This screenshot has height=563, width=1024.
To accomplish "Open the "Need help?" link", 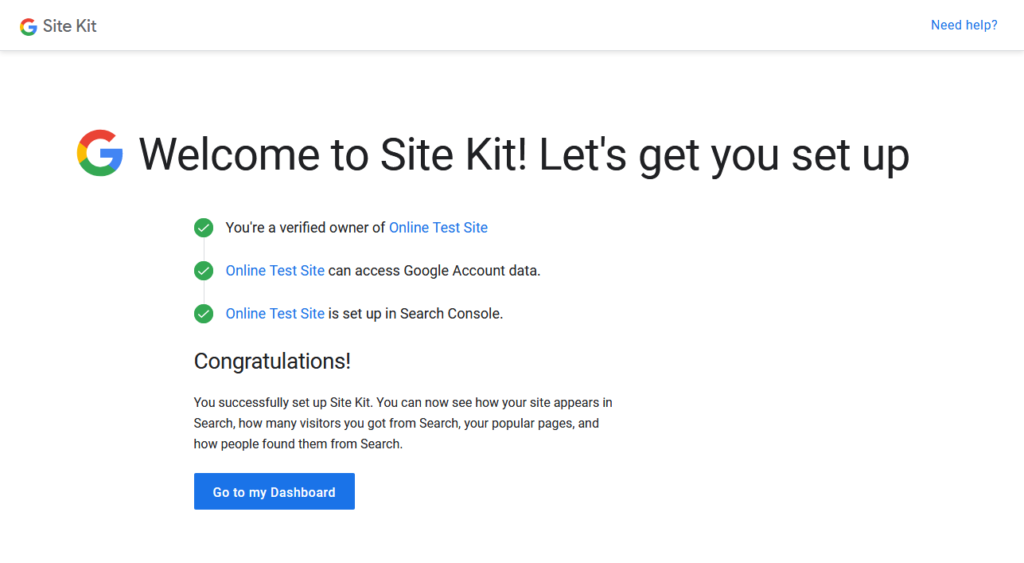I will pos(963,25).
